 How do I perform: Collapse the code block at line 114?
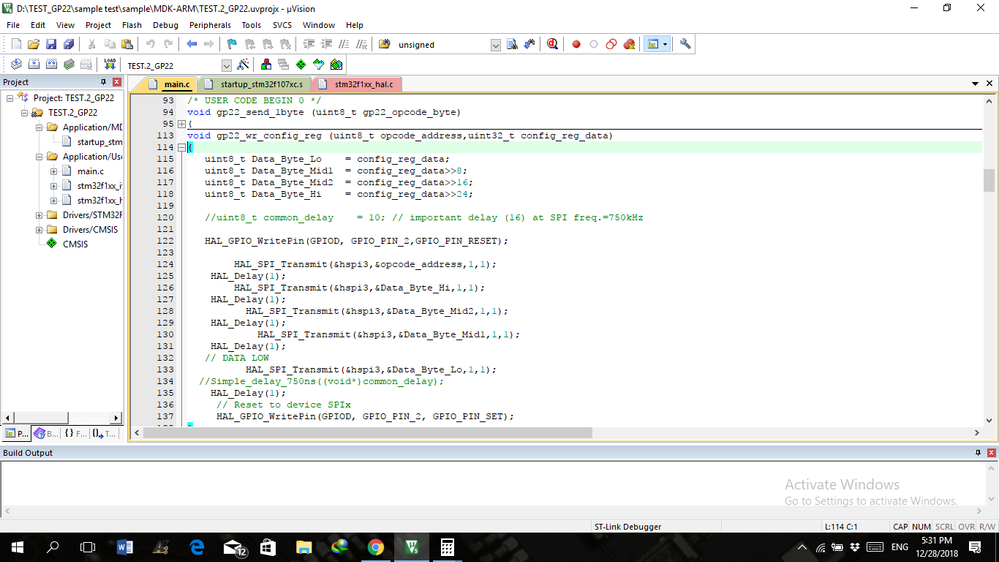(x=182, y=147)
